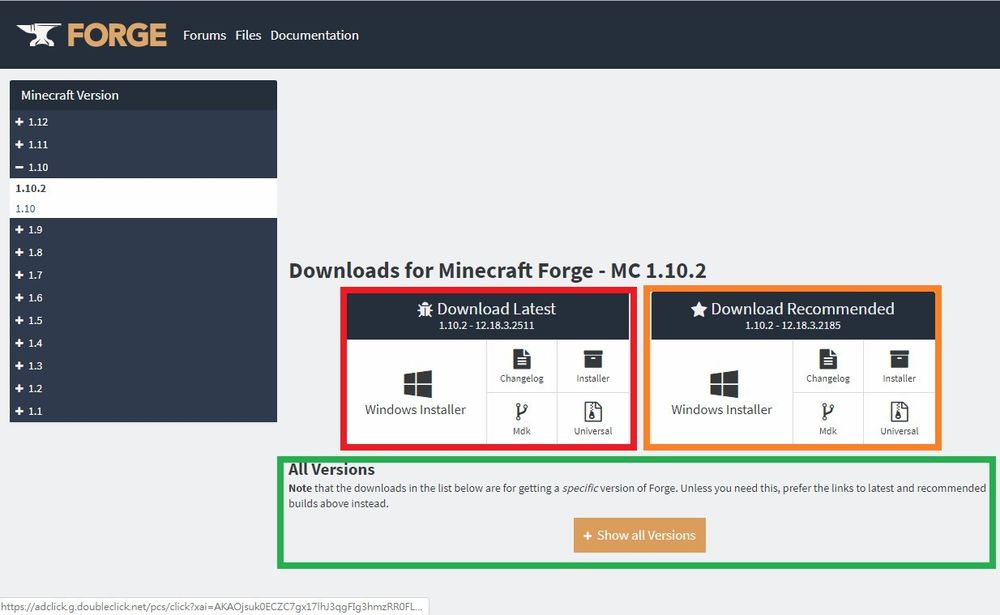Open the Forums menu item
The image size is (1000, 615).
click(x=204, y=35)
